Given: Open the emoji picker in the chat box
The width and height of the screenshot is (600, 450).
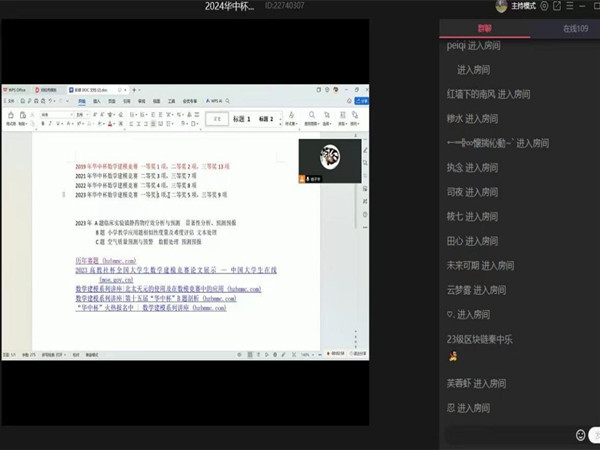Looking at the screenshot, I should (580, 435).
